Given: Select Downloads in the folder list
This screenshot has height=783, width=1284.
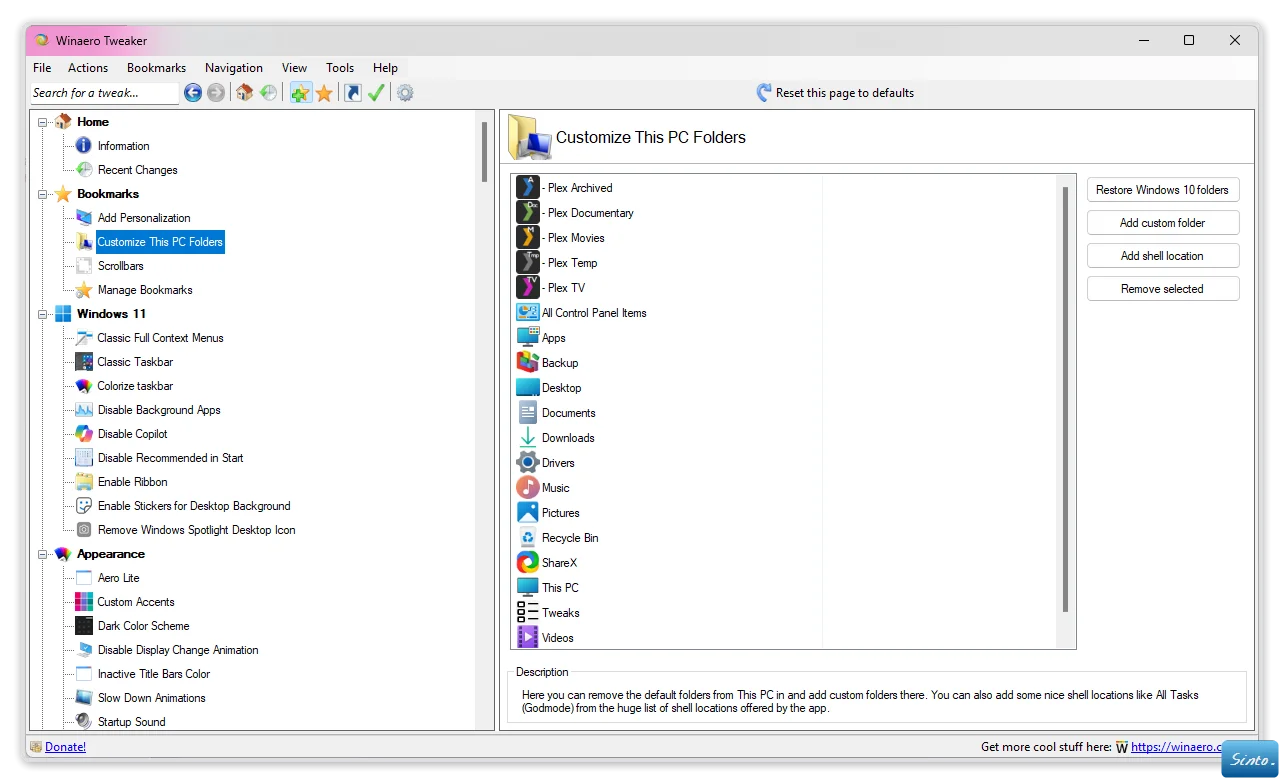Looking at the screenshot, I should tap(568, 437).
